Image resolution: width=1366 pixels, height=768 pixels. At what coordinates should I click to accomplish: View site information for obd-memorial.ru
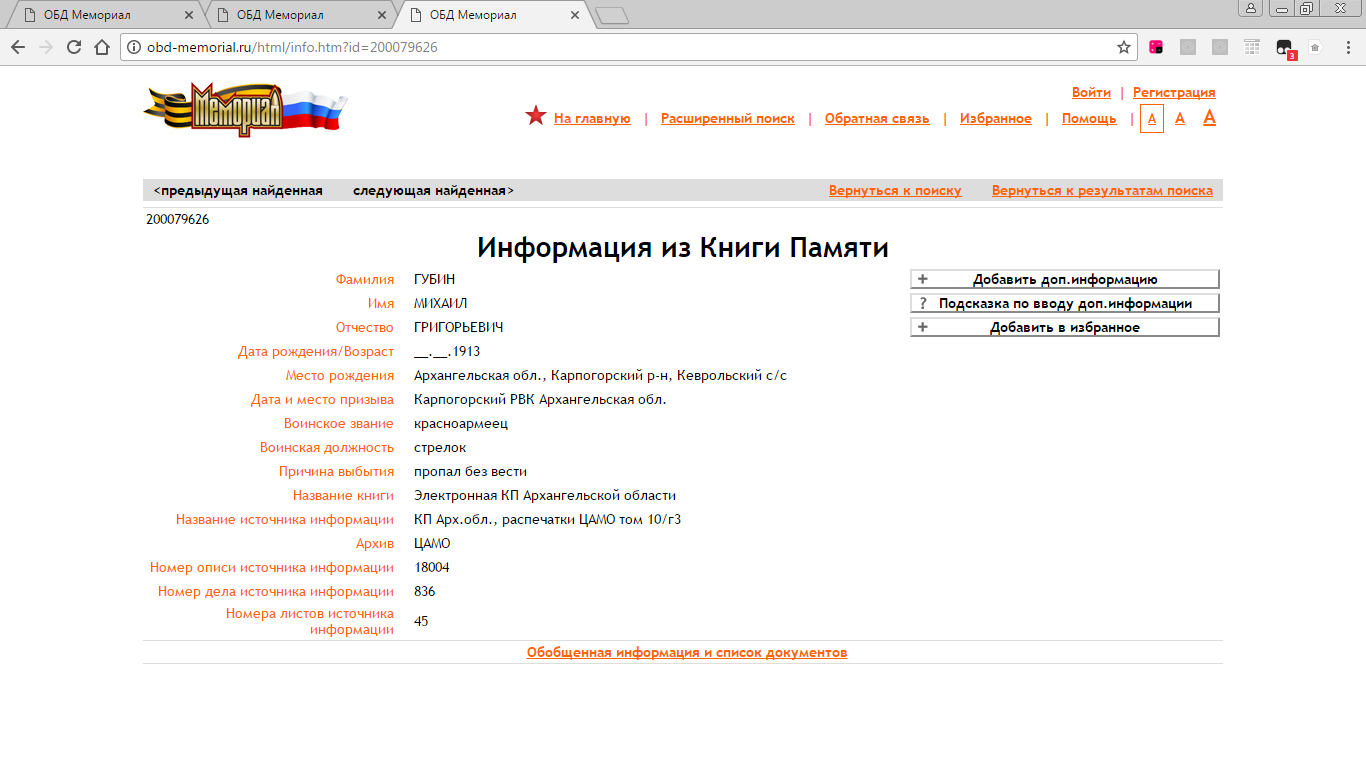(x=134, y=47)
